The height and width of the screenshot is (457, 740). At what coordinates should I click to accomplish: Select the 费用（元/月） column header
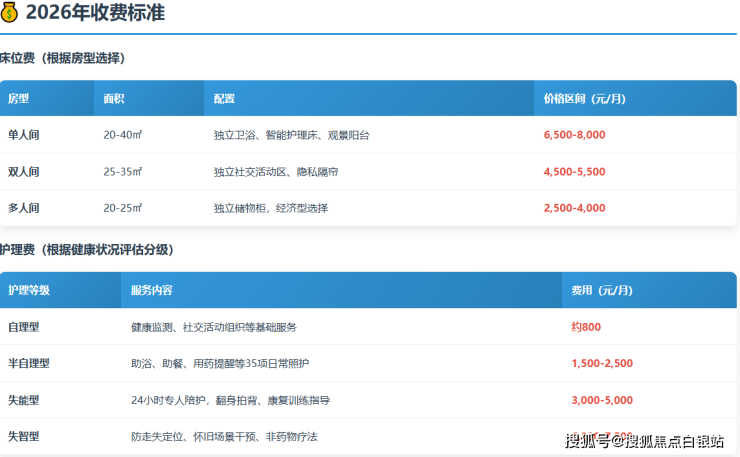point(601,290)
